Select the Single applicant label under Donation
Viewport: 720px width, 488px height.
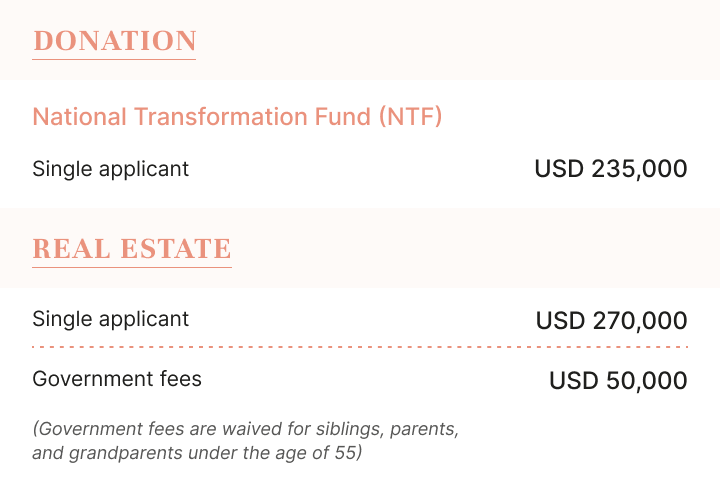pyautogui.click(x=110, y=169)
